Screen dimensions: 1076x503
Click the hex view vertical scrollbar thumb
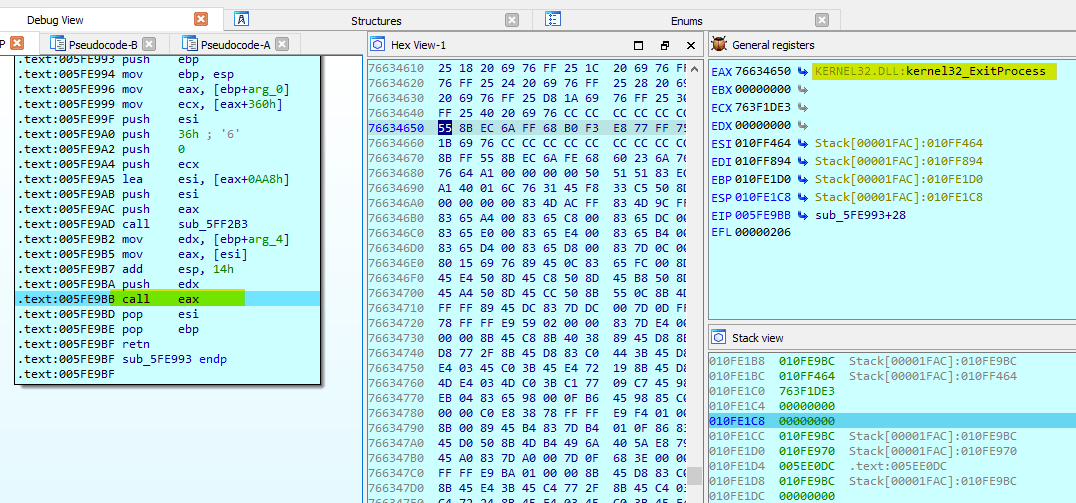point(696,476)
